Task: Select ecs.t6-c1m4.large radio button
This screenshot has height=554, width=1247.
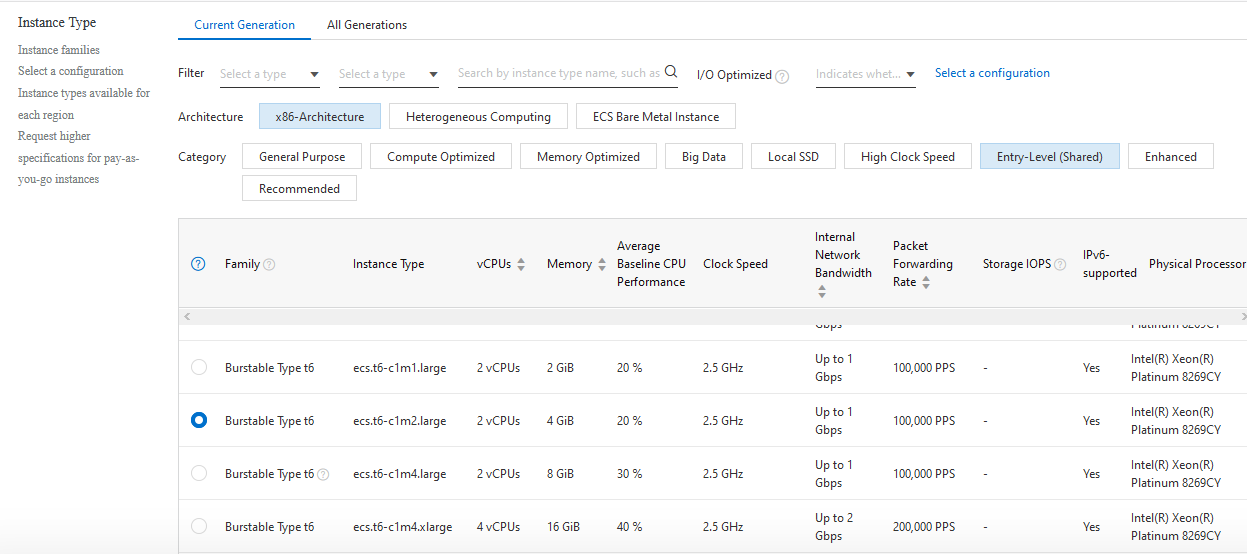Action: click(x=199, y=473)
